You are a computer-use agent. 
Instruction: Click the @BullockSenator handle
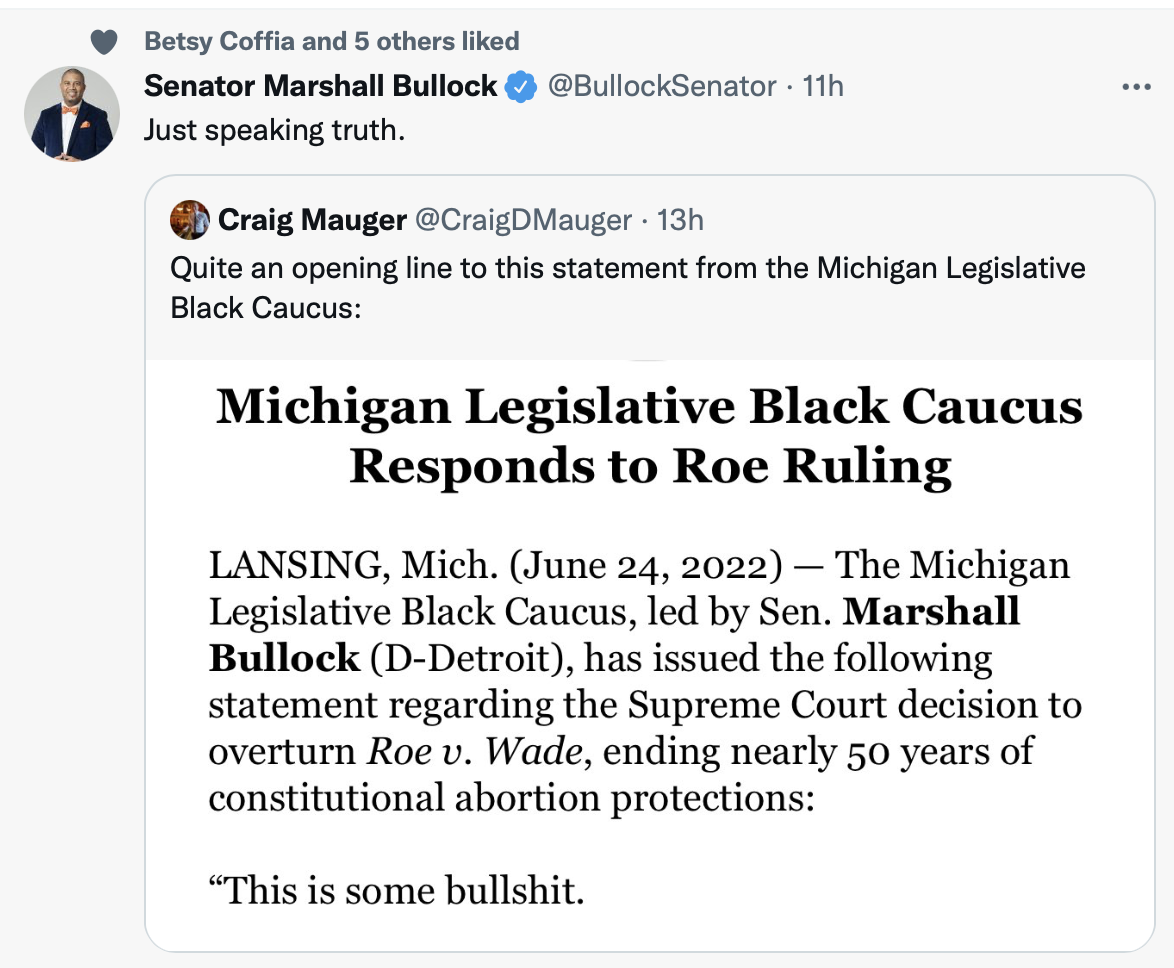pos(662,87)
